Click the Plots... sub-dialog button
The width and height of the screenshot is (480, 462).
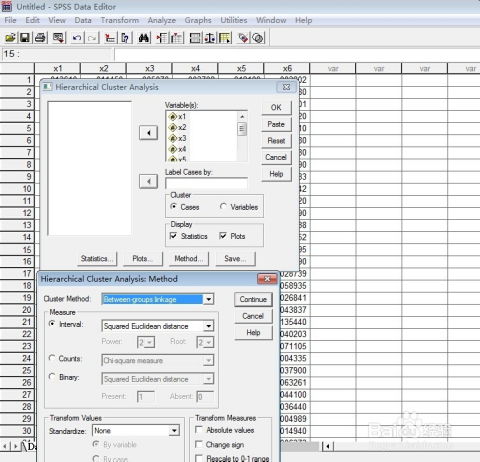pos(143,259)
